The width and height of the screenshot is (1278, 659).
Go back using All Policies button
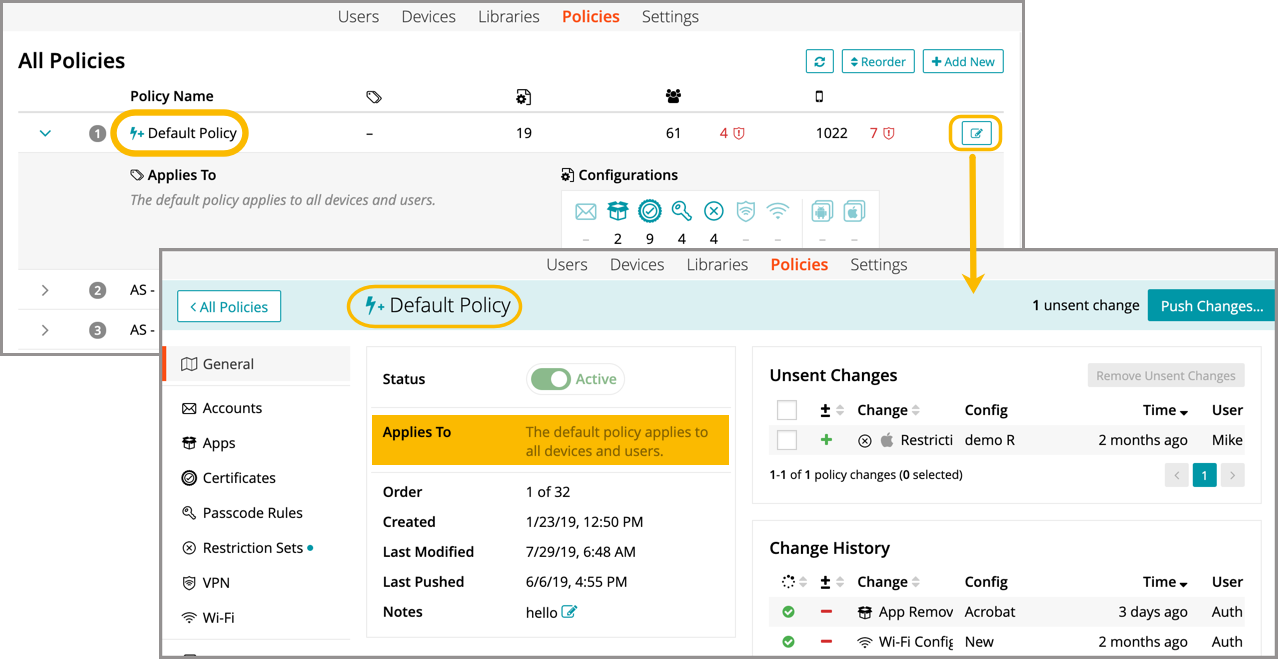coord(229,307)
